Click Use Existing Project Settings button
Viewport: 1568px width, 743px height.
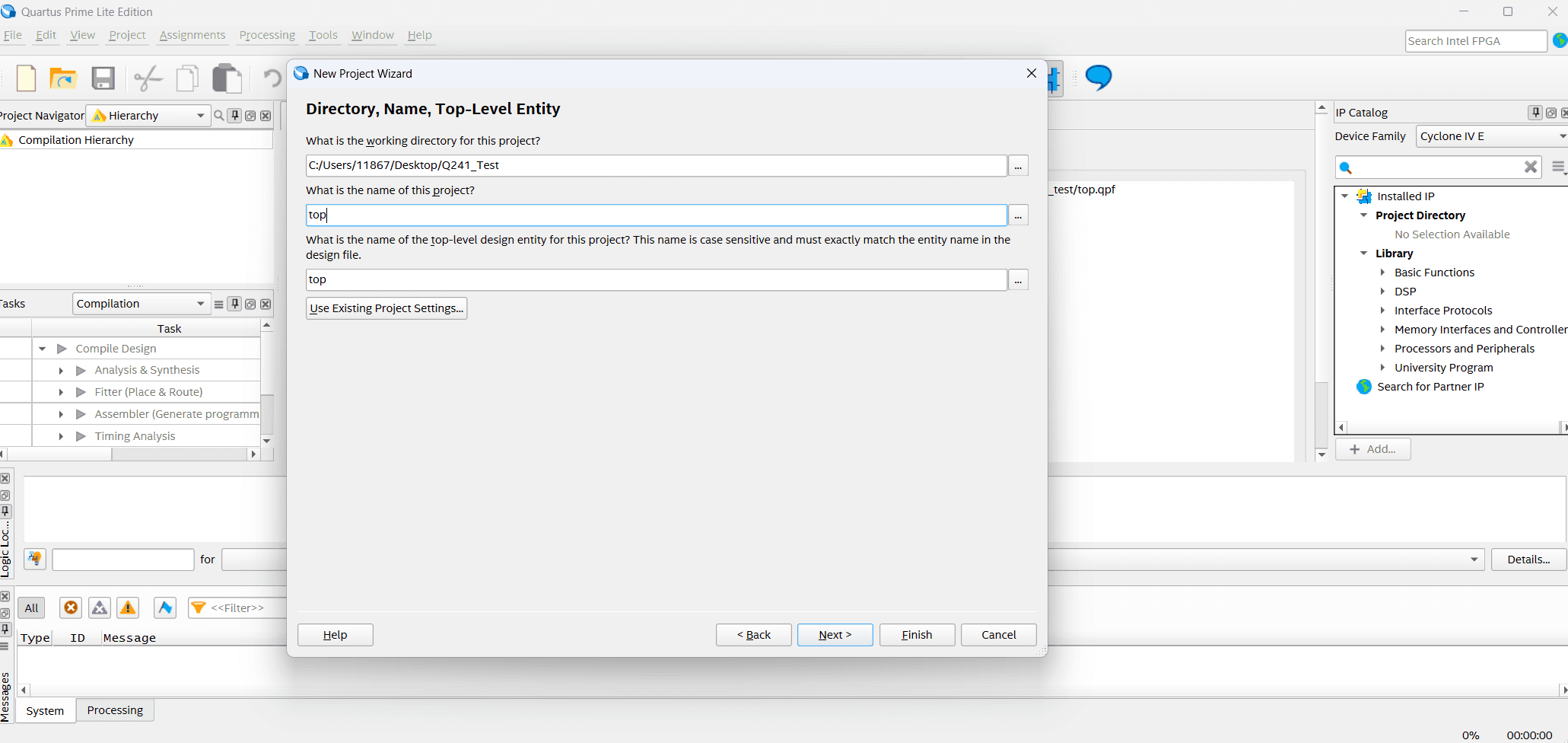[x=386, y=308]
